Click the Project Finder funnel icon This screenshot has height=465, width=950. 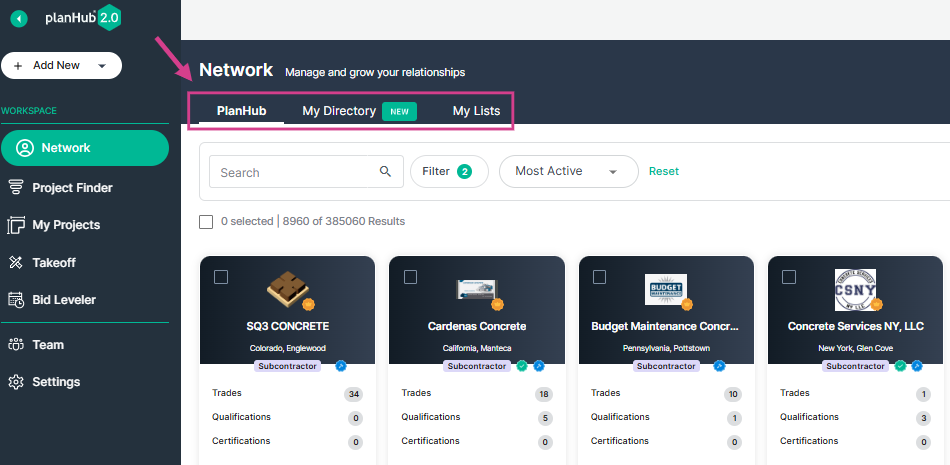pyautogui.click(x=15, y=188)
